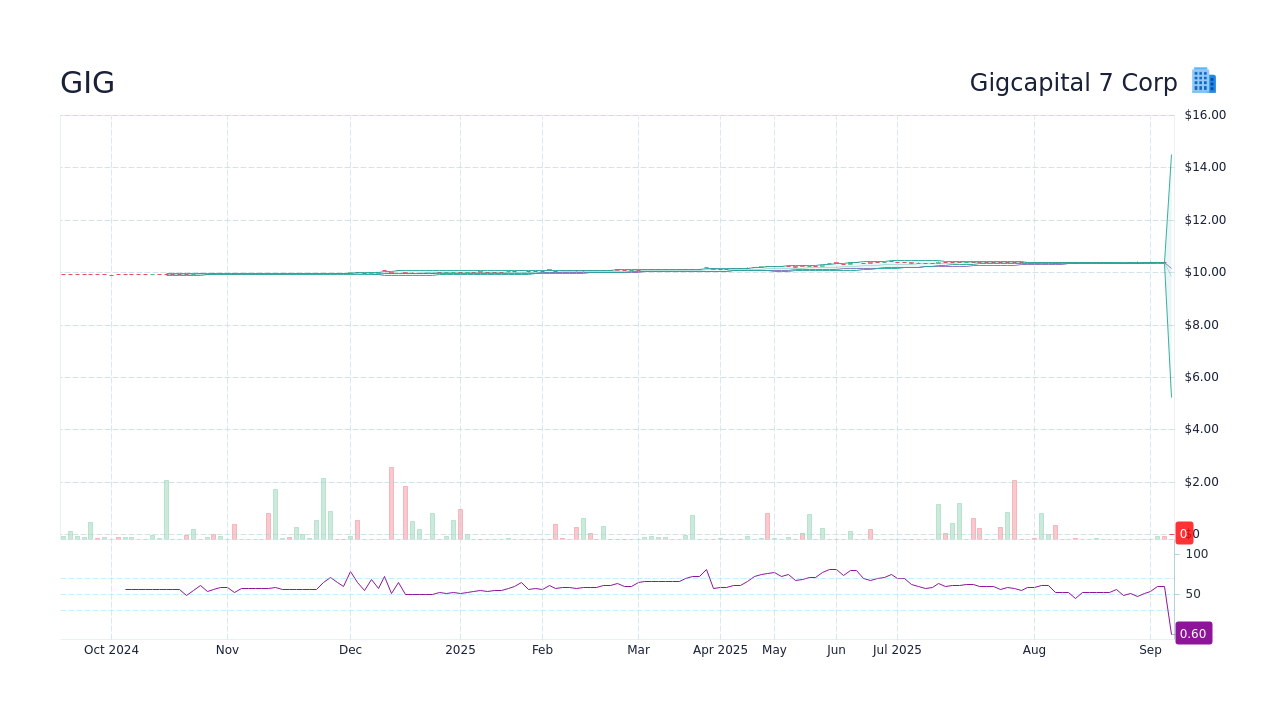Click the Sep date label

[1150, 650]
